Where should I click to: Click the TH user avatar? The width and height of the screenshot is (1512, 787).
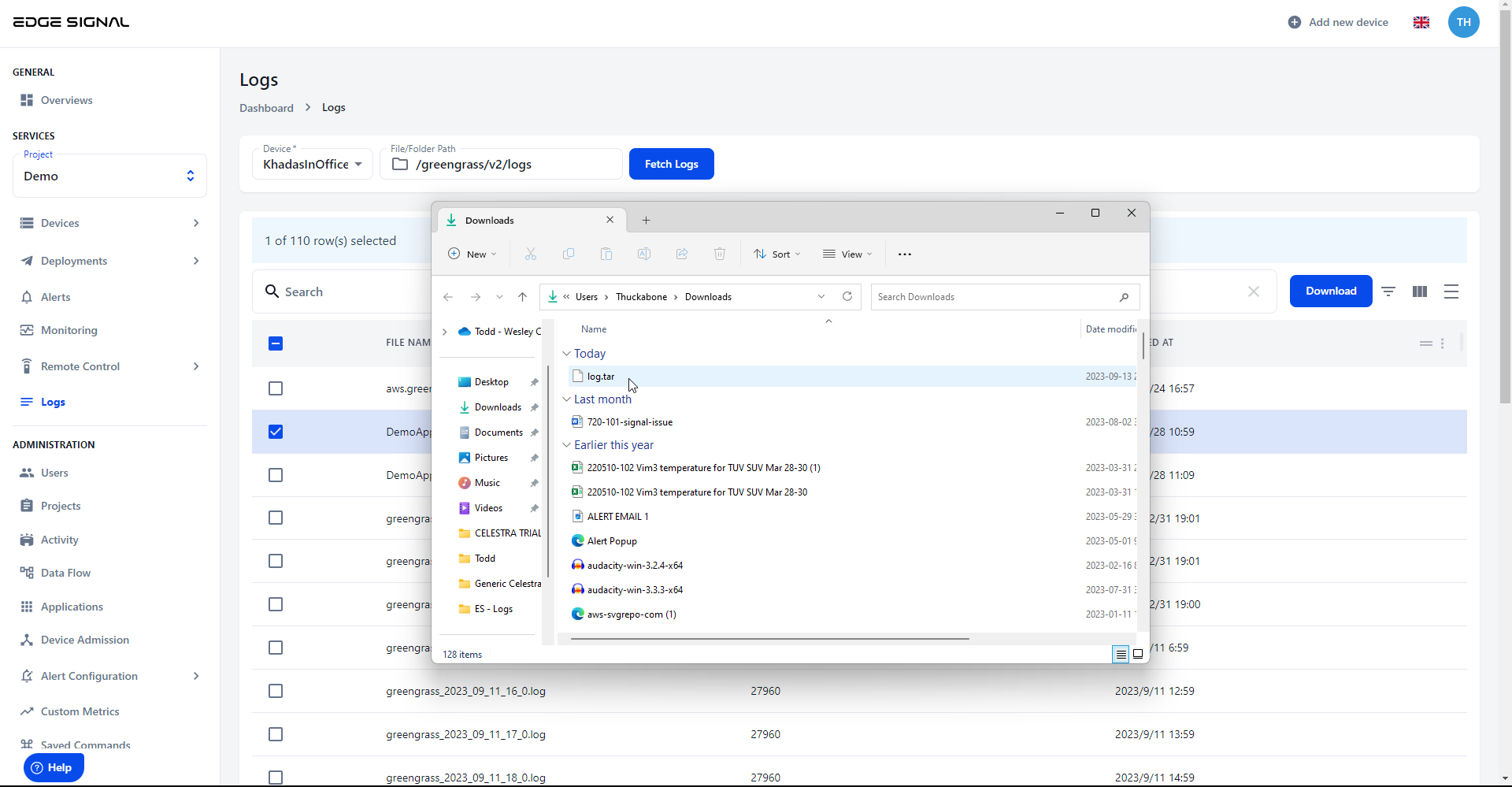pyautogui.click(x=1463, y=22)
